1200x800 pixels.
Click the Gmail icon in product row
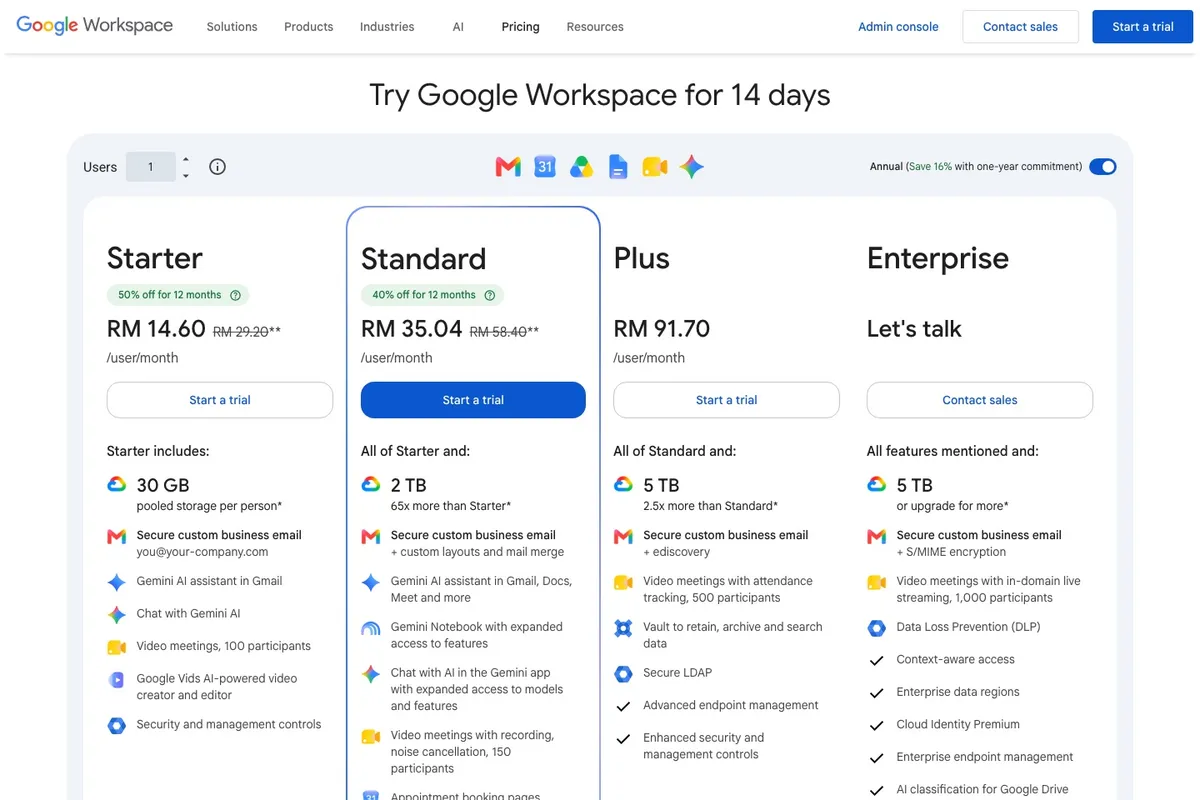point(508,167)
